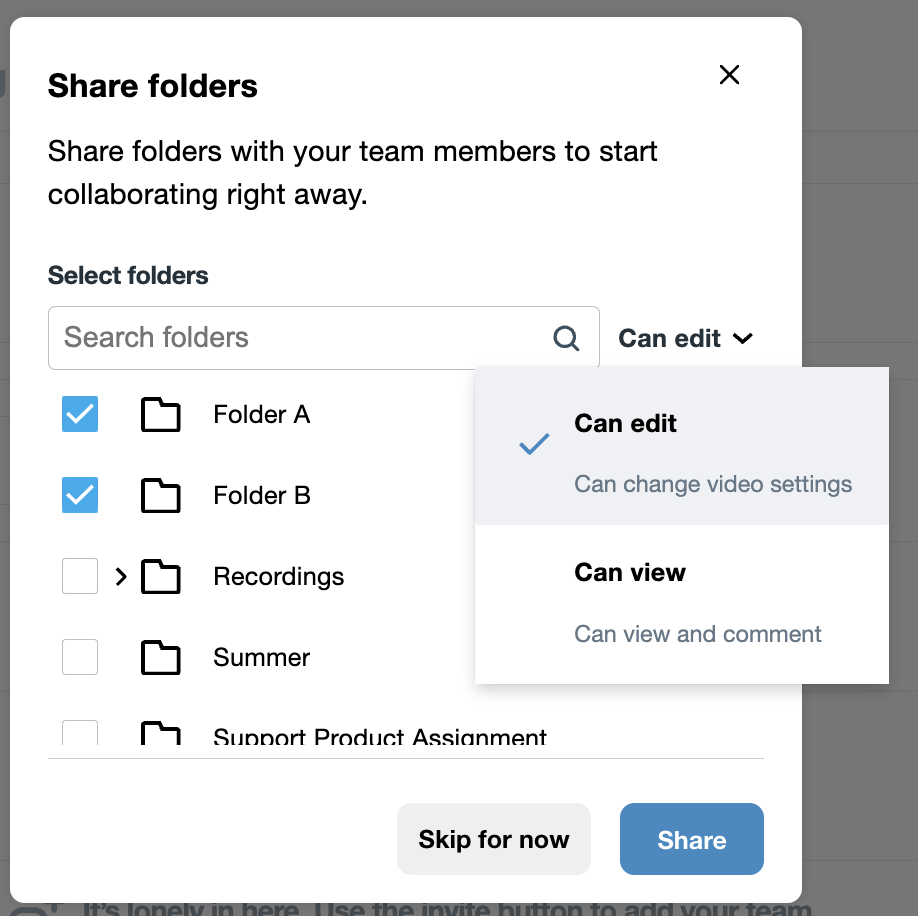Click the folder icon beside Summer
918x916 pixels.
pos(161,657)
